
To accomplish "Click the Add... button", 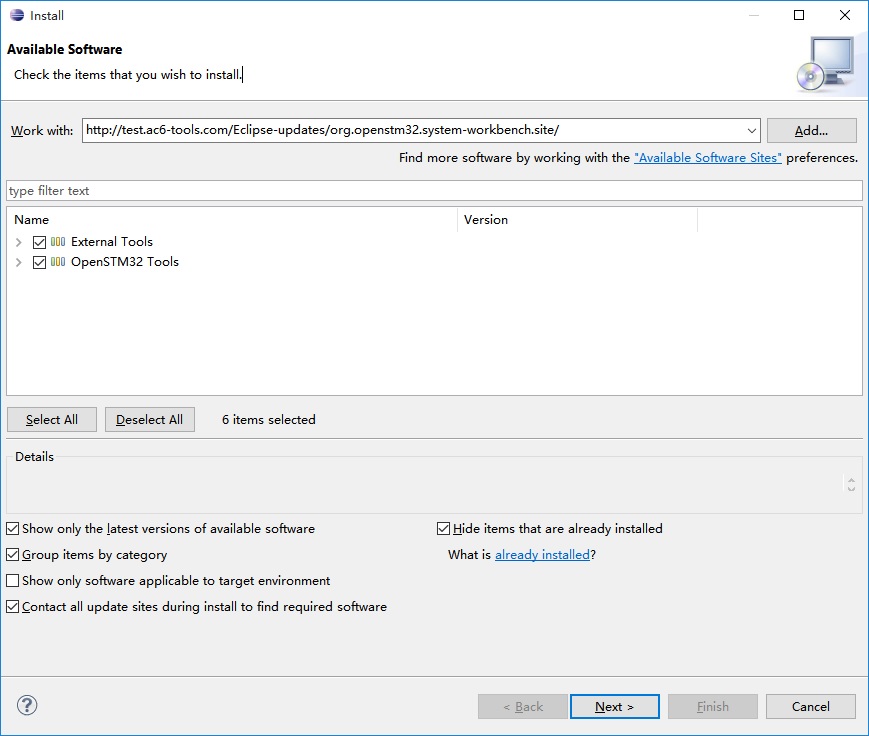I will pos(811,131).
